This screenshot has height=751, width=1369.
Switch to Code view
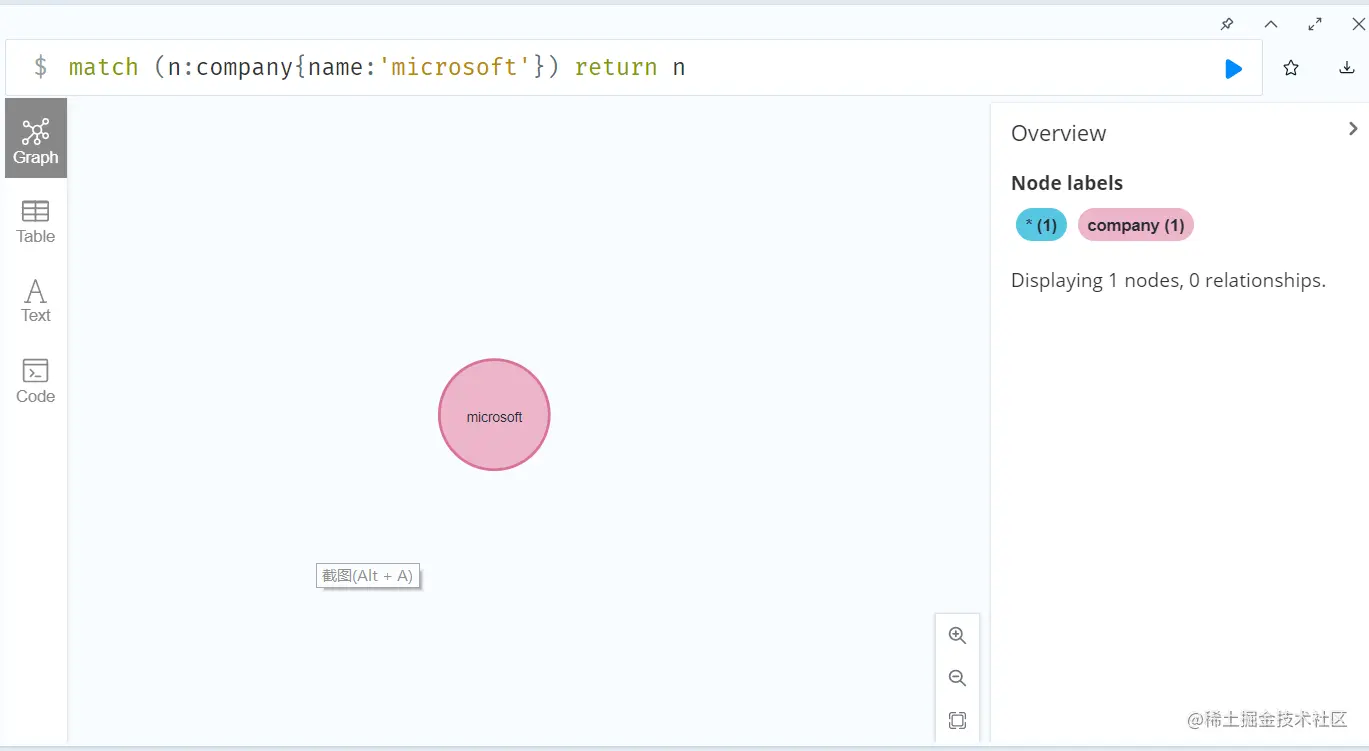click(x=36, y=380)
